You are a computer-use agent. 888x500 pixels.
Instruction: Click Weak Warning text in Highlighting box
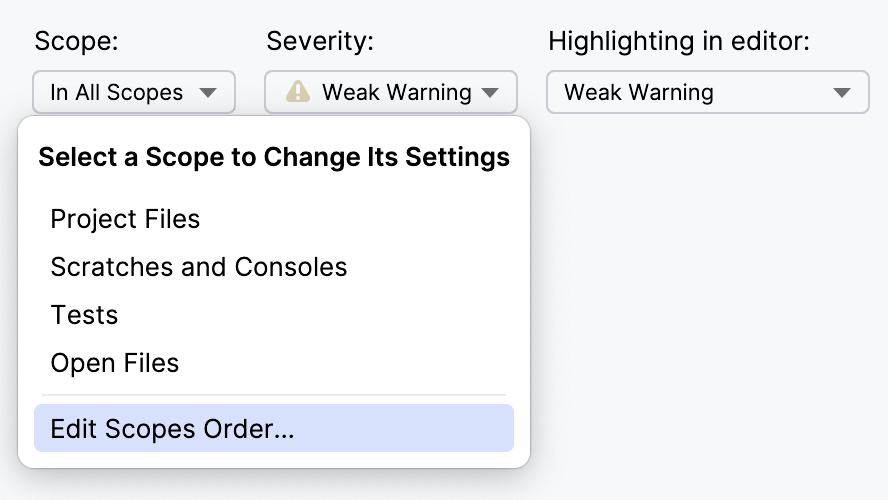tap(639, 93)
